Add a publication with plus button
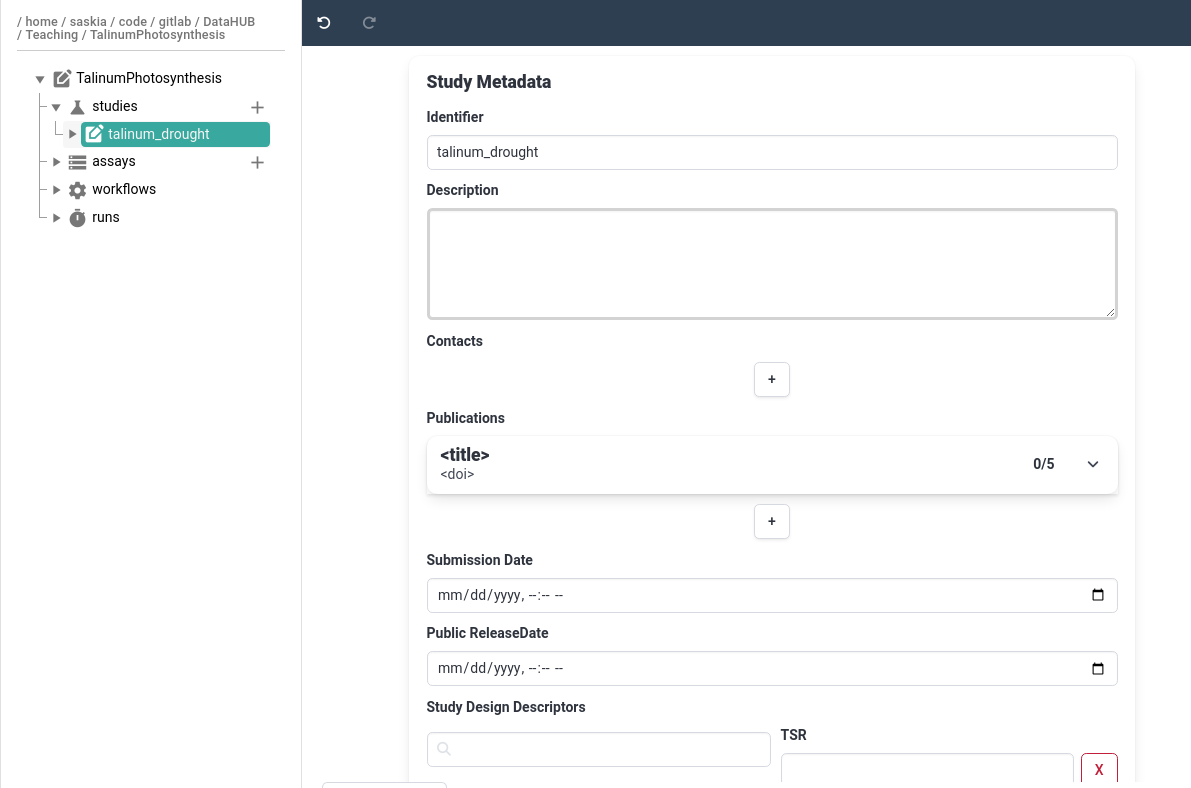 (x=772, y=521)
